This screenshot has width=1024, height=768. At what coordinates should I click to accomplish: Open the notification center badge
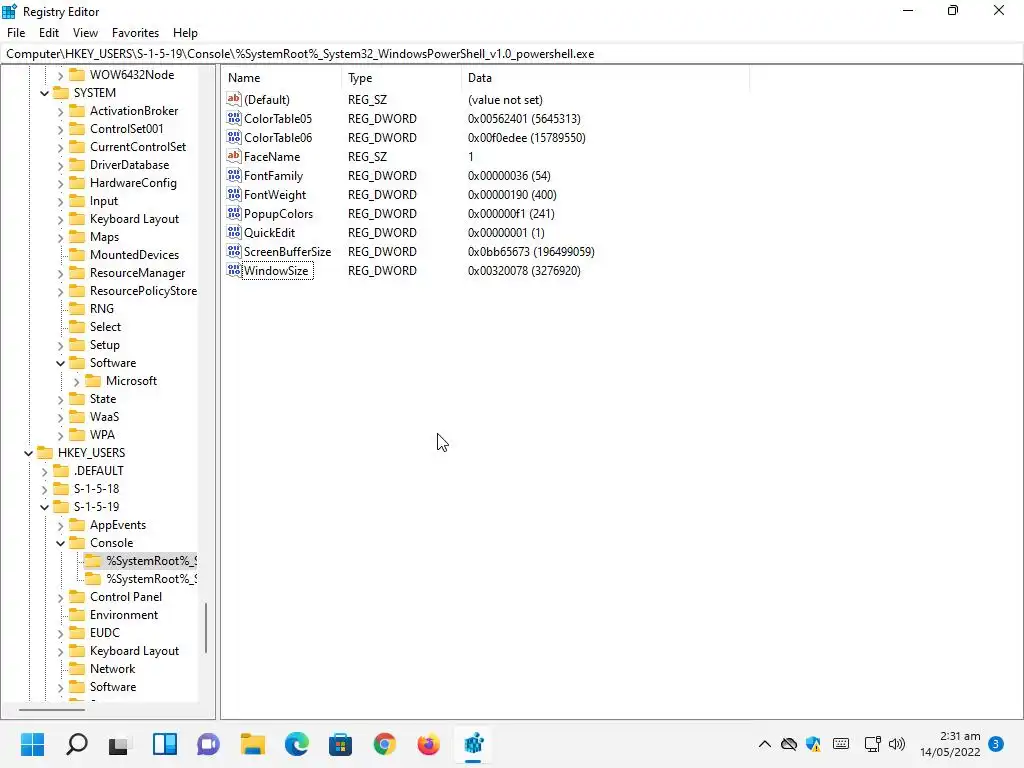996,744
